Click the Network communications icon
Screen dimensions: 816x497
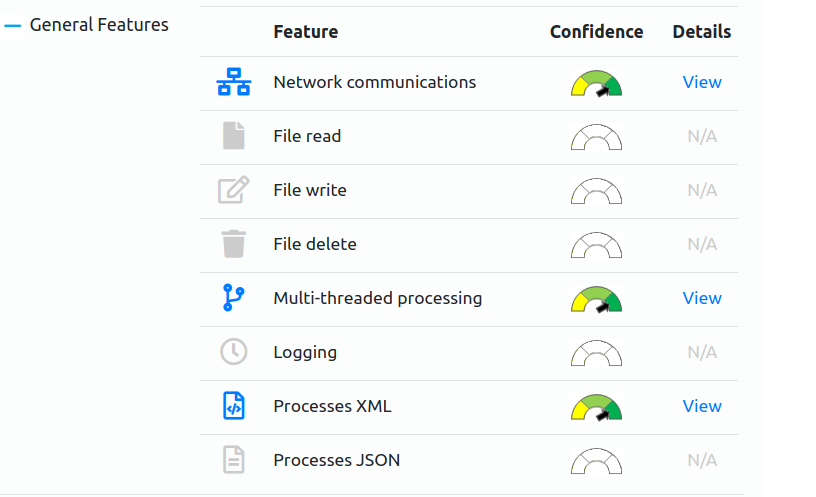pyautogui.click(x=234, y=82)
